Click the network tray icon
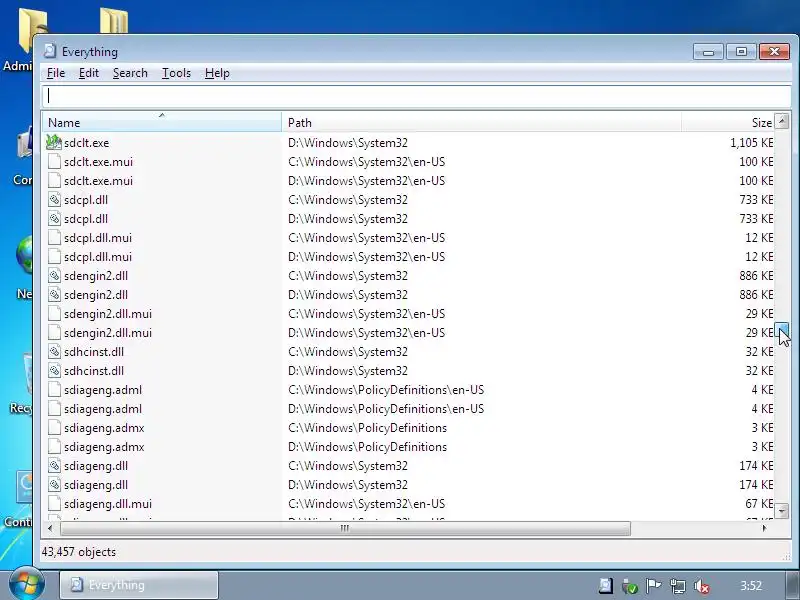Viewport: 800px width, 600px height. 678,586
